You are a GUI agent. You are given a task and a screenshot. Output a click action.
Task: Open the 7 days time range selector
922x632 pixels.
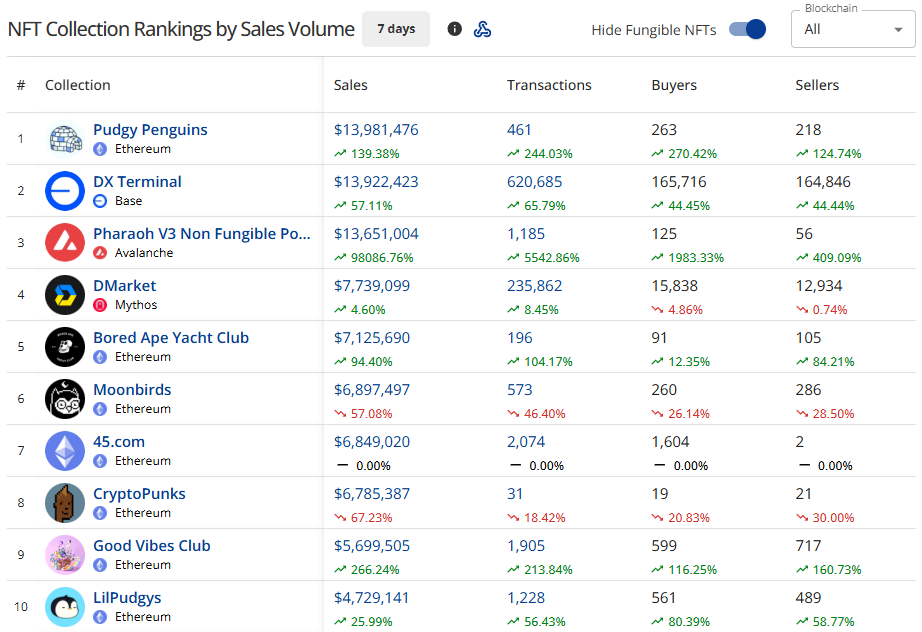(396, 29)
